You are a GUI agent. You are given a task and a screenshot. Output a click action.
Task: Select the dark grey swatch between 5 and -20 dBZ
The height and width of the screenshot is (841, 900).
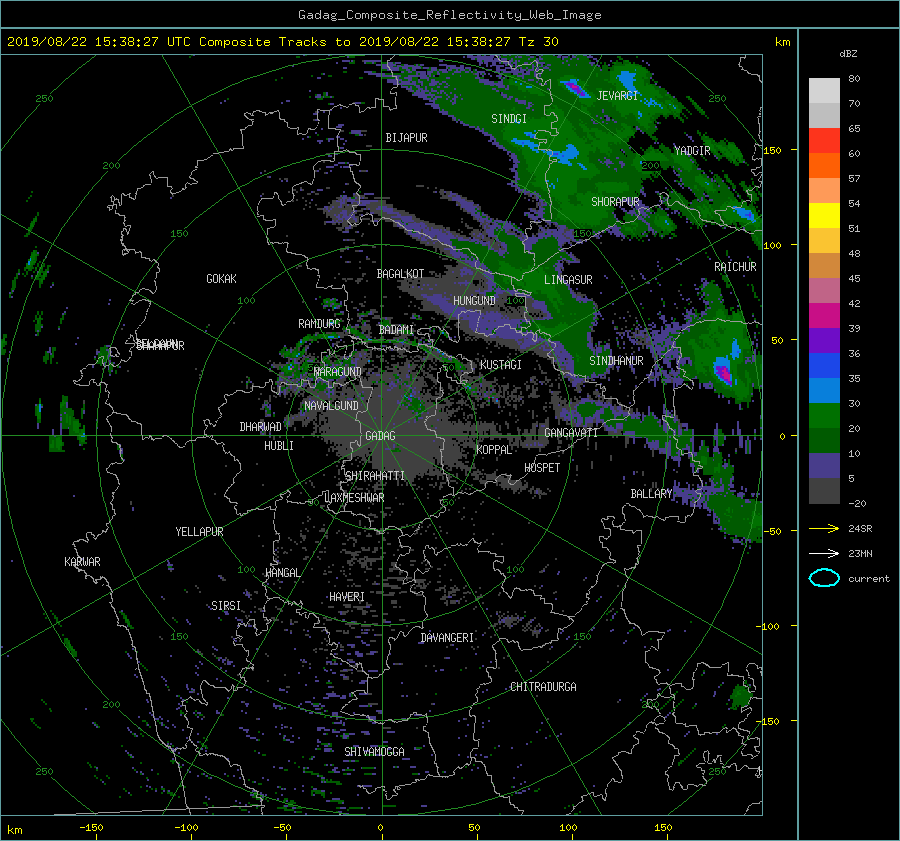click(824, 490)
